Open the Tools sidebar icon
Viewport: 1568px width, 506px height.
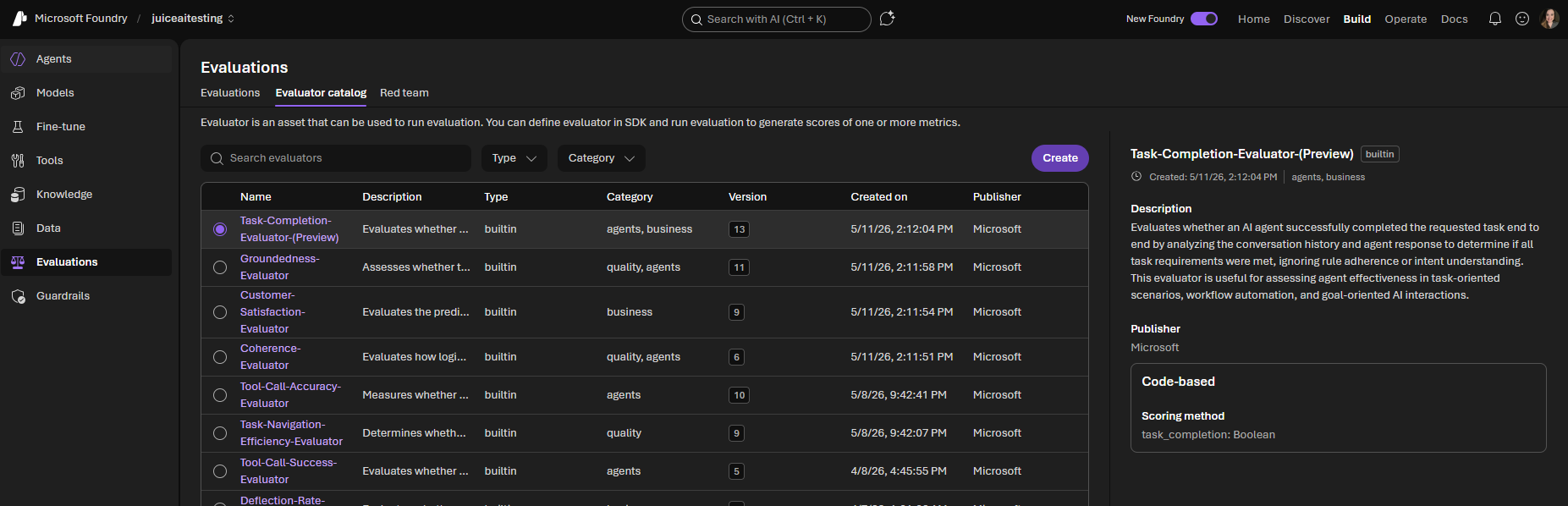click(18, 161)
